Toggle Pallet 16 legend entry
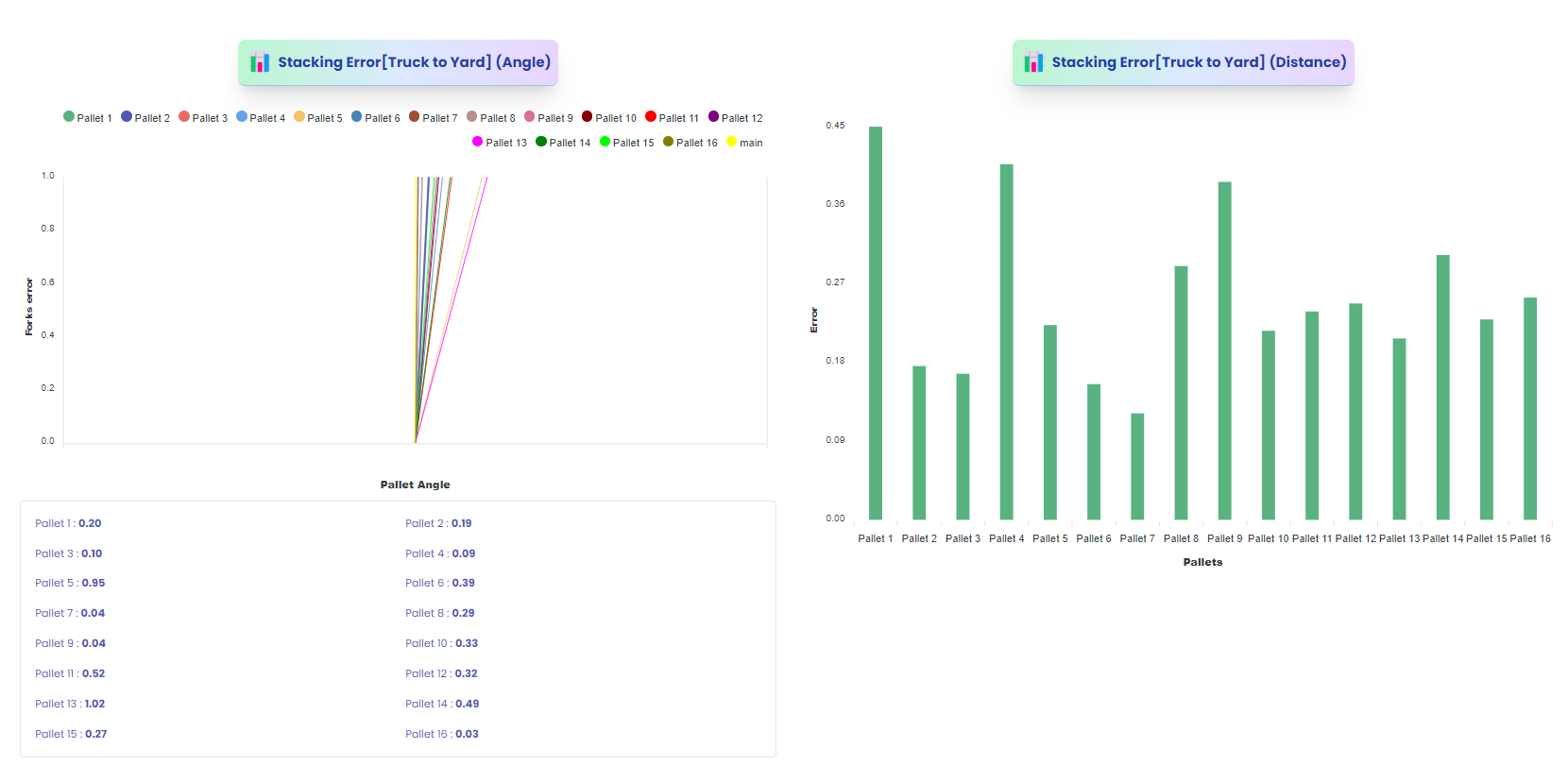Viewport: 1568px width, 766px height. 690,143
